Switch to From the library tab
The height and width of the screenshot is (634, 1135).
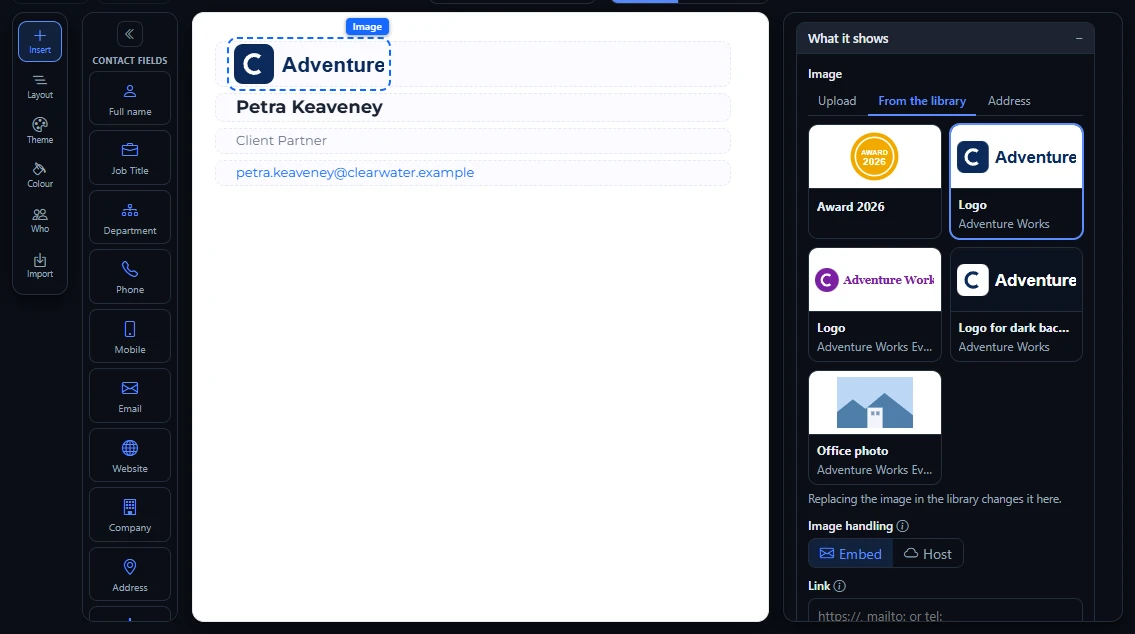921,101
